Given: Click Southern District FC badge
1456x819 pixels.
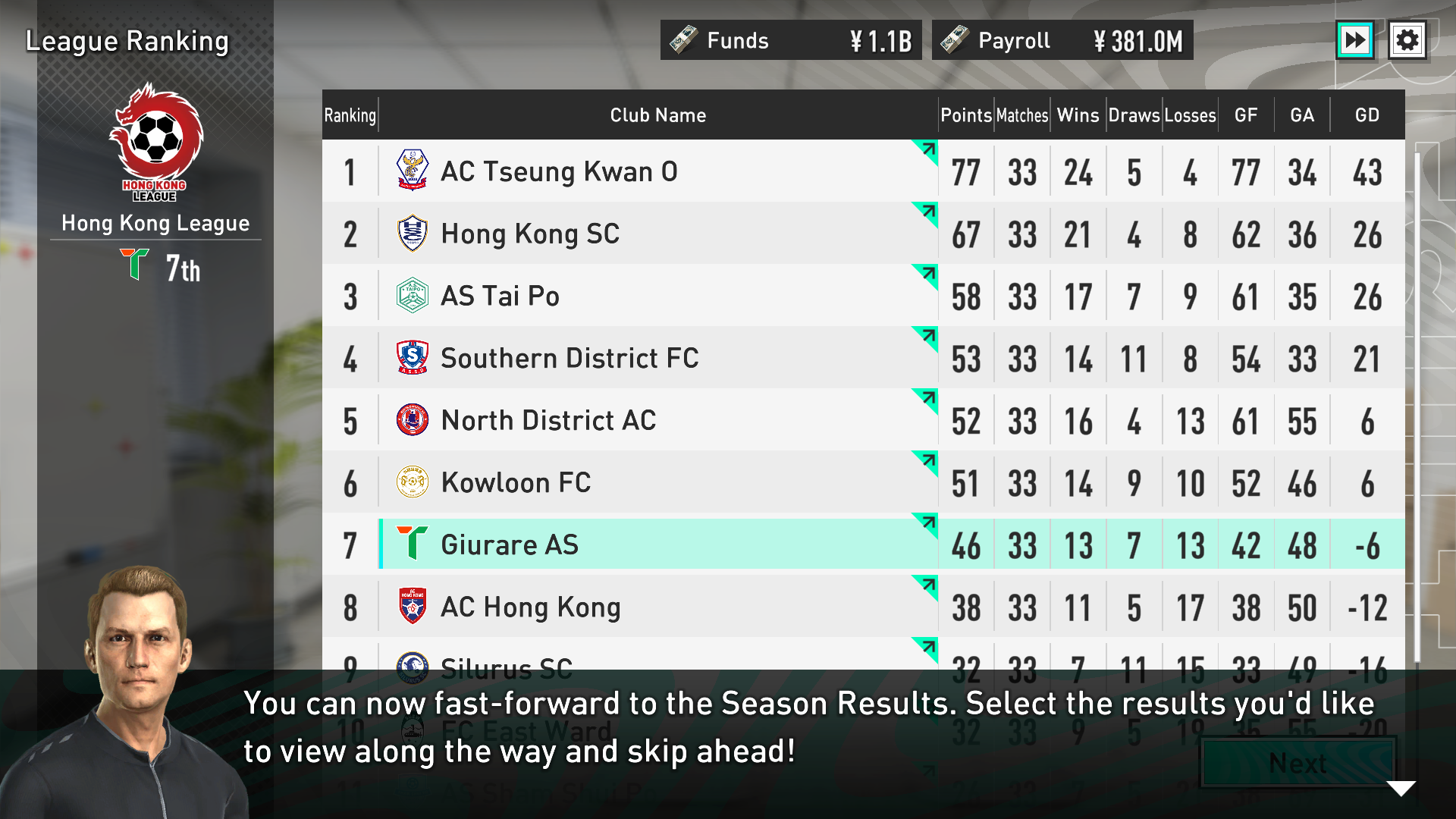Looking at the screenshot, I should [x=413, y=358].
